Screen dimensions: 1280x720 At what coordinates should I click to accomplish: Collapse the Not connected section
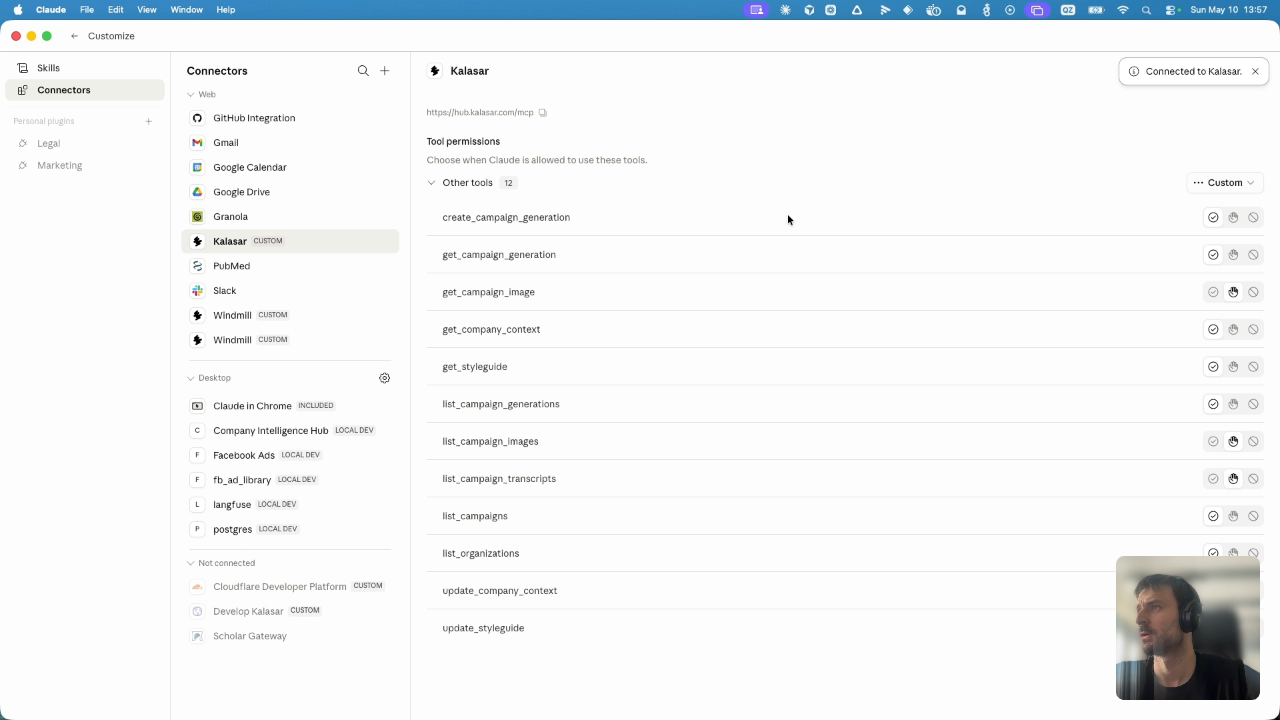[191, 563]
